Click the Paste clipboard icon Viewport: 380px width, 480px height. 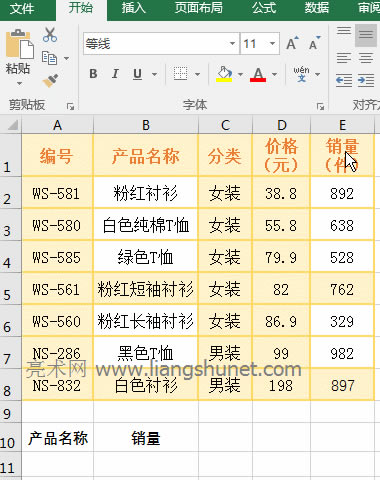tap(19, 44)
